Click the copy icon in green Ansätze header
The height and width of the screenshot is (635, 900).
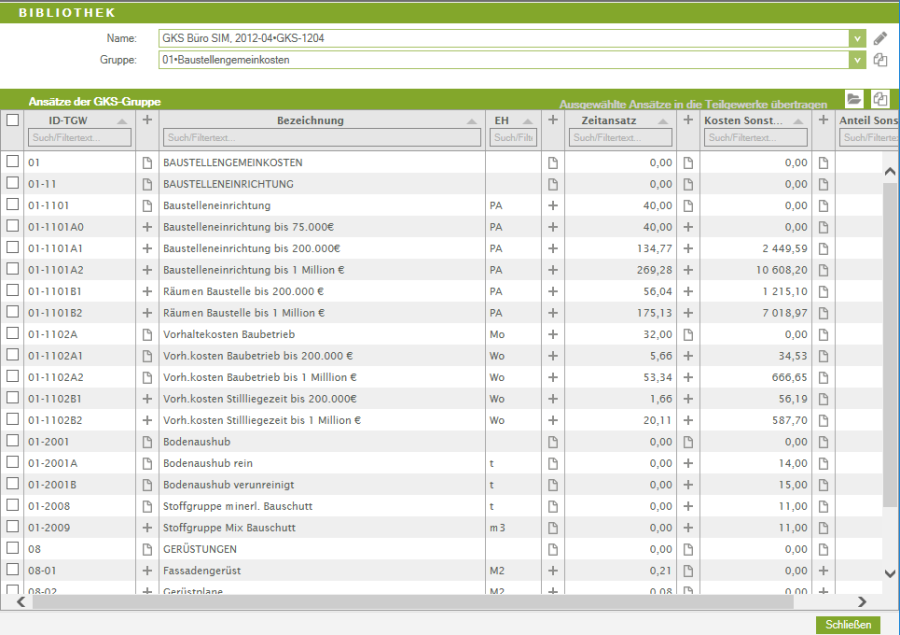coord(880,99)
